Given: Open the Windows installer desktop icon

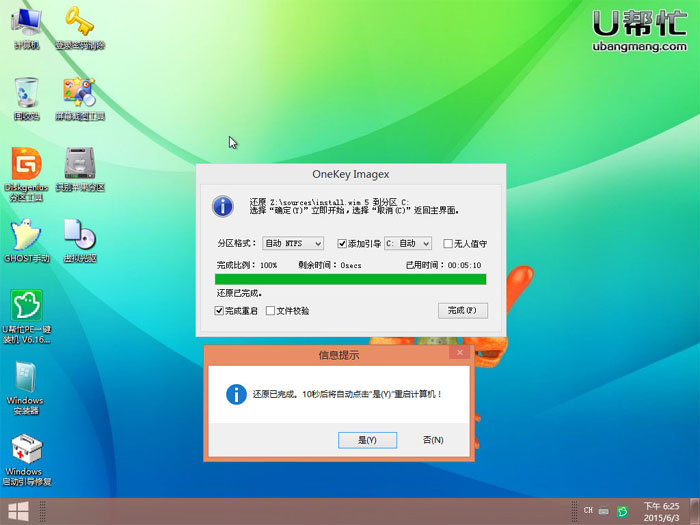Looking at the screenshot, I should pos(26,380).
